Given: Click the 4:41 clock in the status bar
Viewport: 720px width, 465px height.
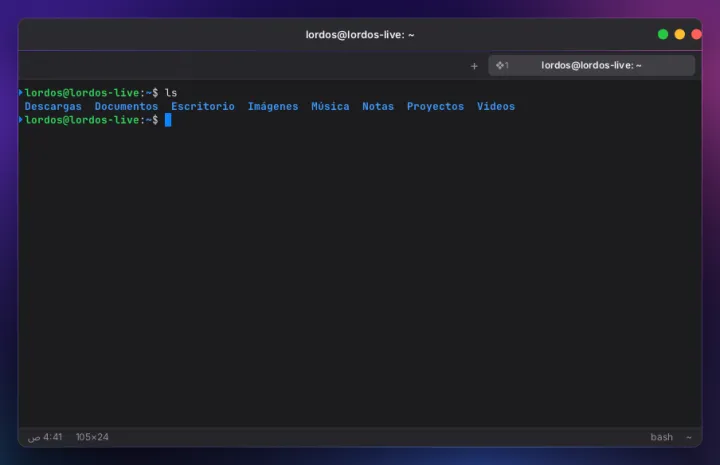Looking at the screenshot, I should point(45,437).
